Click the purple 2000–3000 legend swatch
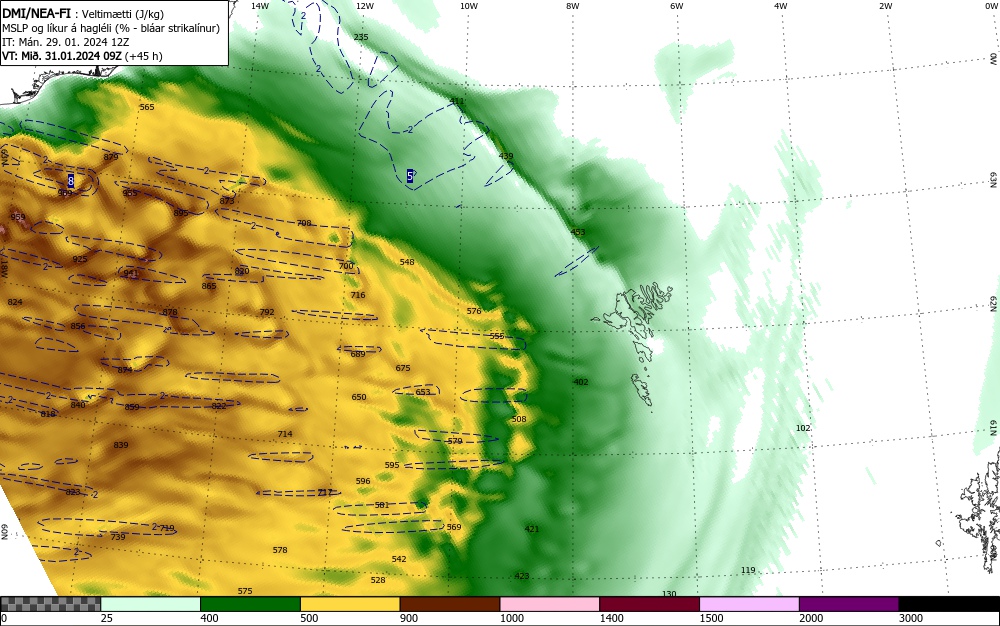 point(849,604)
